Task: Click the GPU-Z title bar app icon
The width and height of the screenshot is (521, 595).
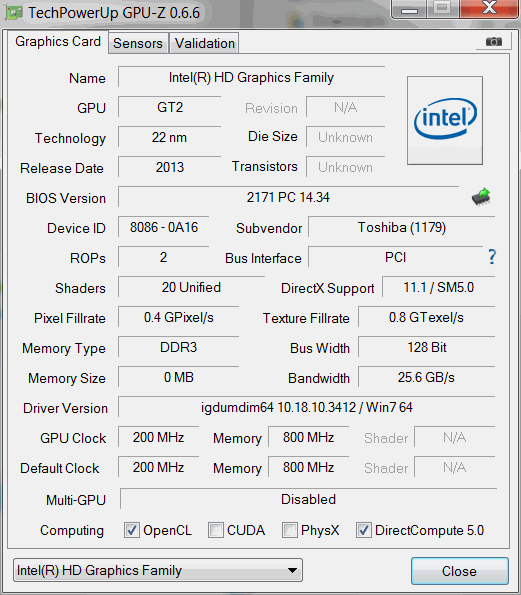Action: (x=14, y=13)
